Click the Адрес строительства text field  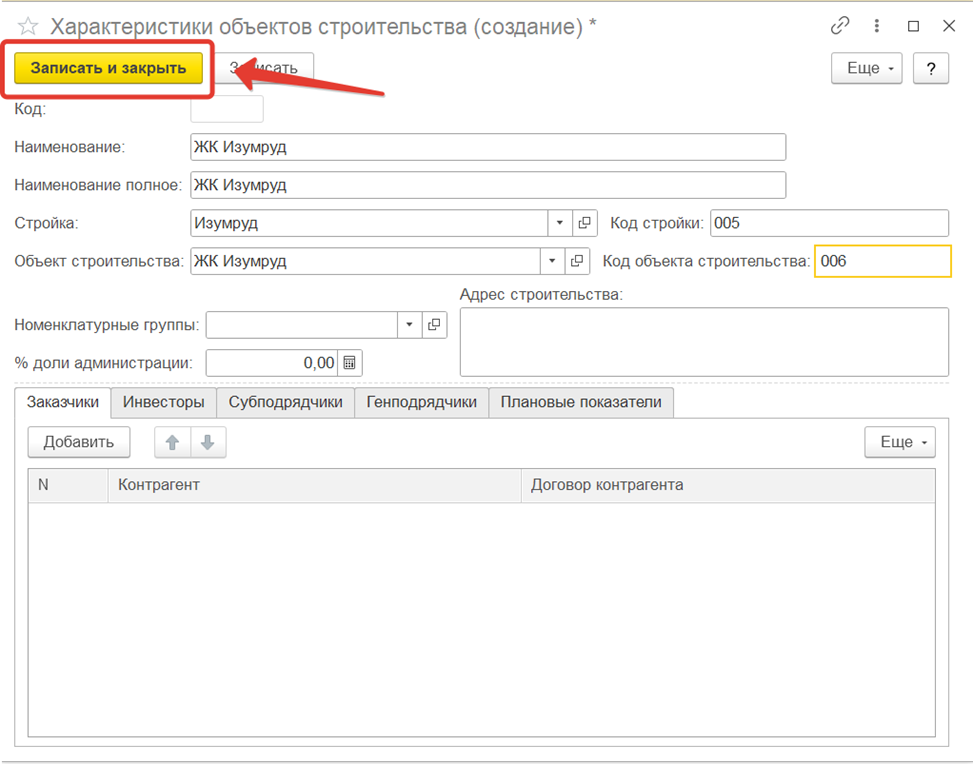tap(703, 341)
